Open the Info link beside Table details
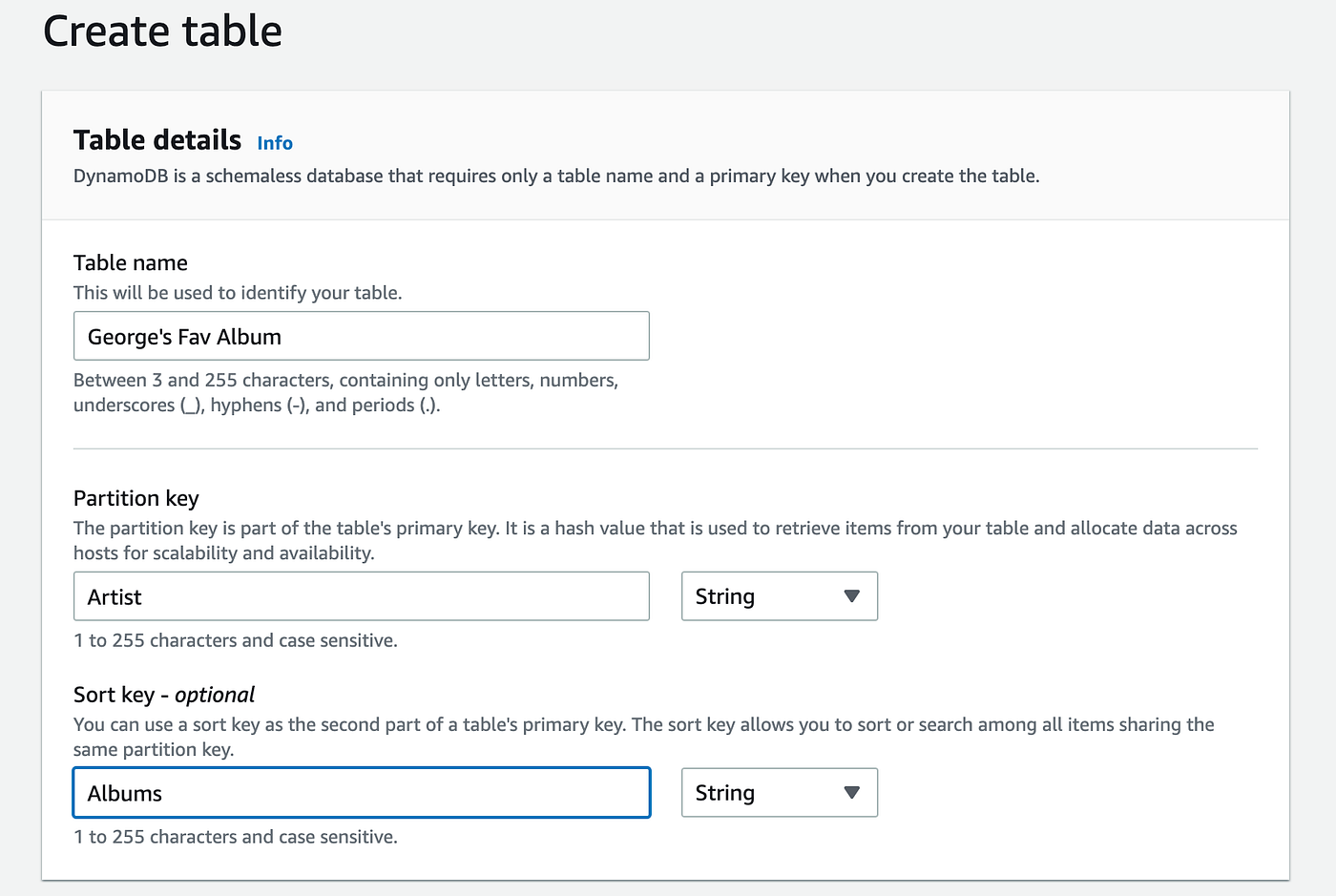The image size is (1336, 896). (x=275, y=143)
